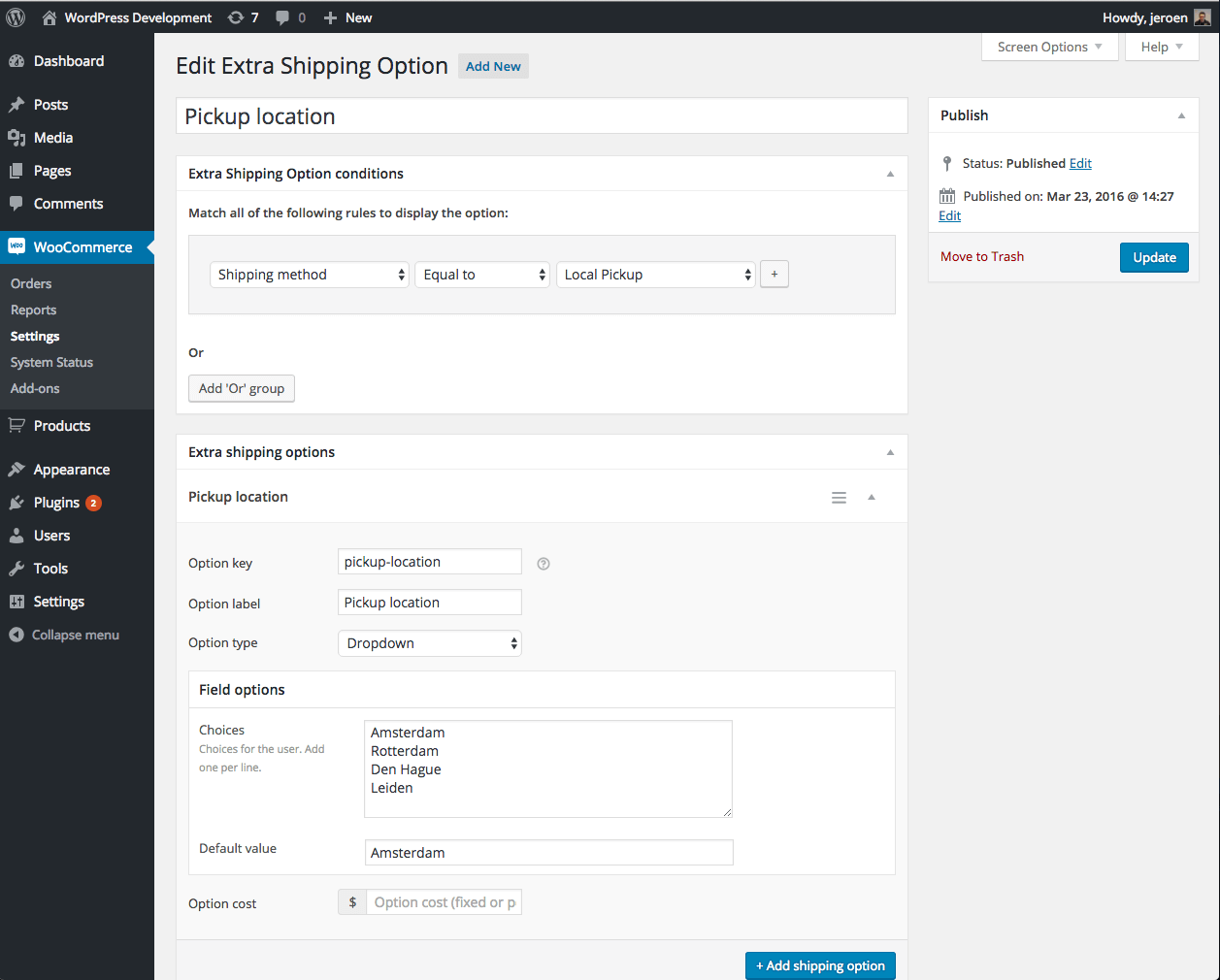1220x980 pixels.
Task: Open WooCommerce Settings submenu item
Action: click(35, 336)
